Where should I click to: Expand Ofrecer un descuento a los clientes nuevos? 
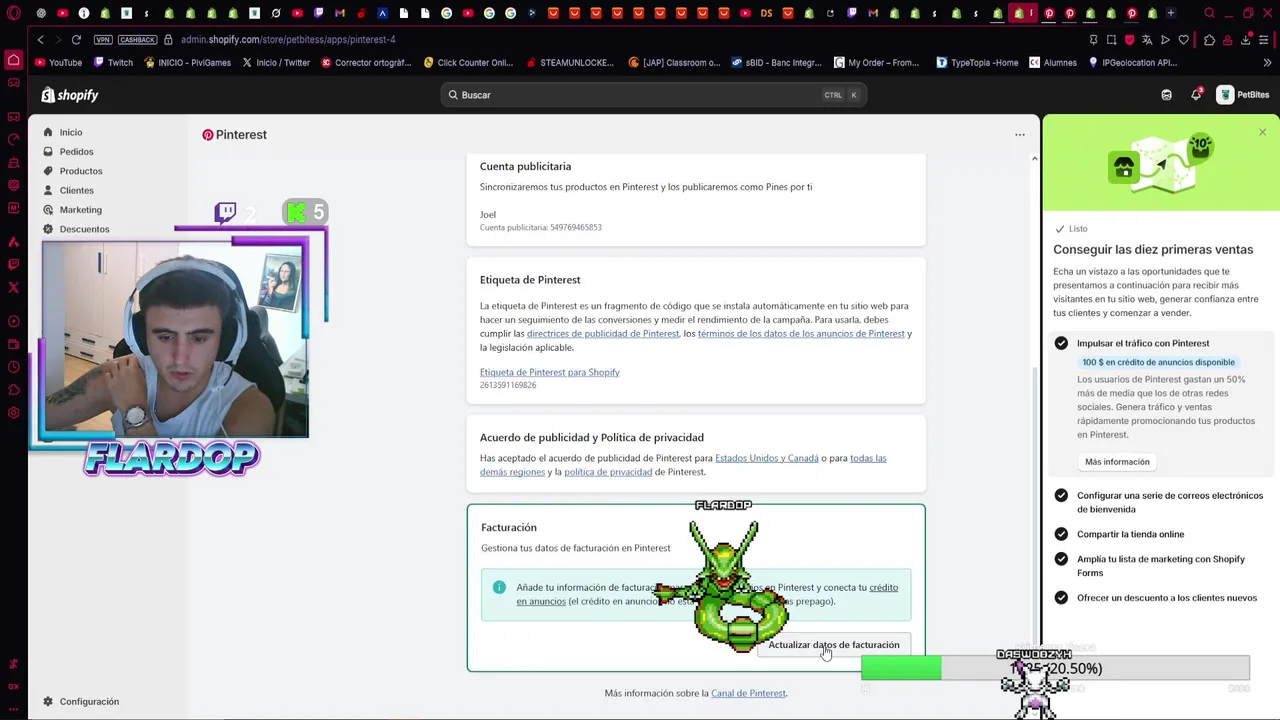tap(1167, 598)
